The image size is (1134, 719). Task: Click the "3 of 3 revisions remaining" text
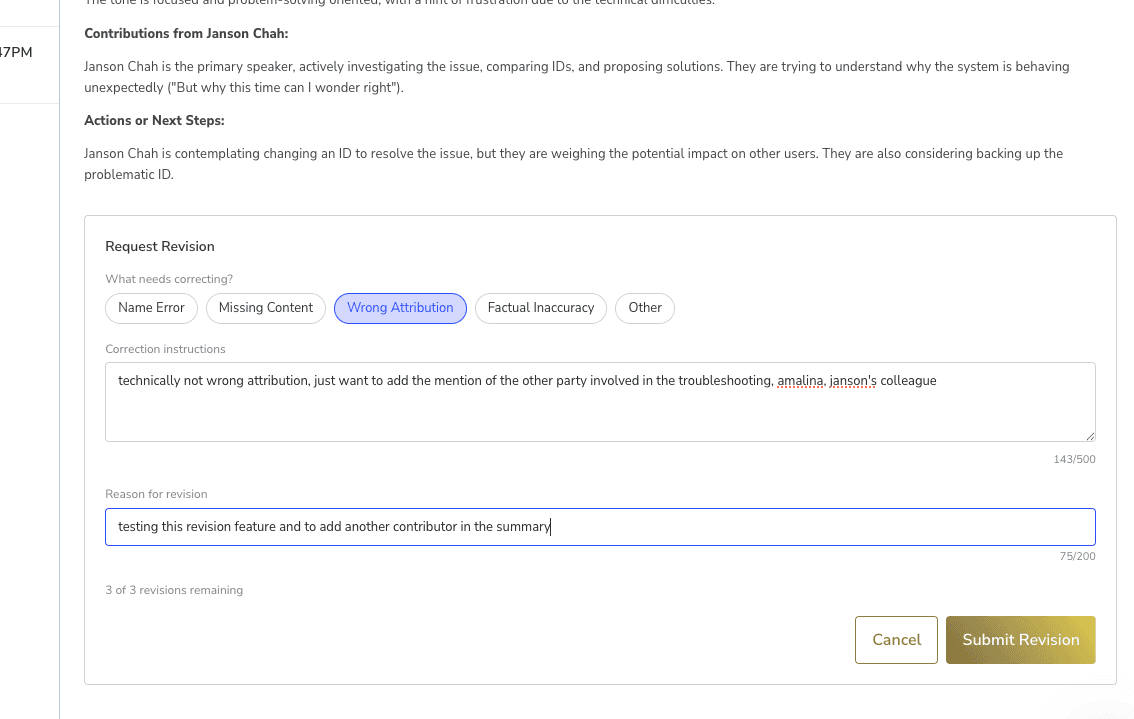pyautogui.click(x=174, y=590)
